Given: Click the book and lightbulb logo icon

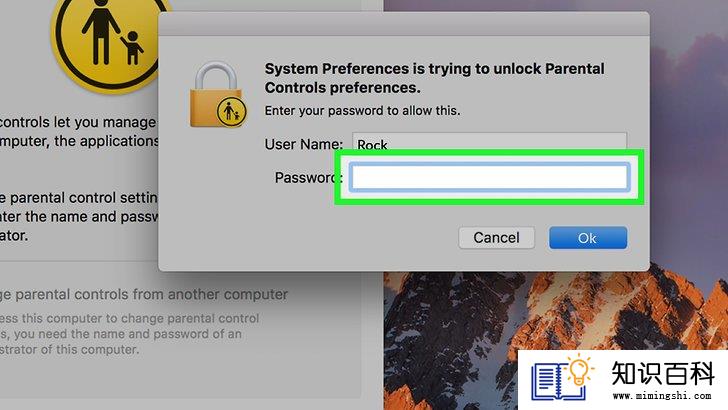Looking at the screenshot, I should (562, 377).
